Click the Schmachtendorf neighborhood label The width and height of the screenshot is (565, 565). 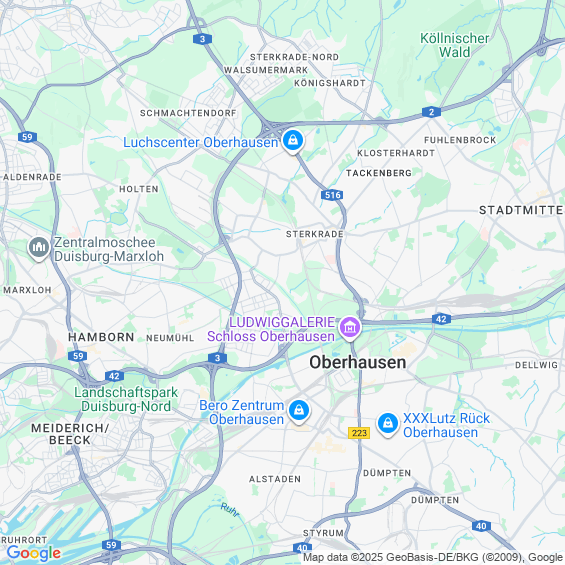tap(188, 113)
